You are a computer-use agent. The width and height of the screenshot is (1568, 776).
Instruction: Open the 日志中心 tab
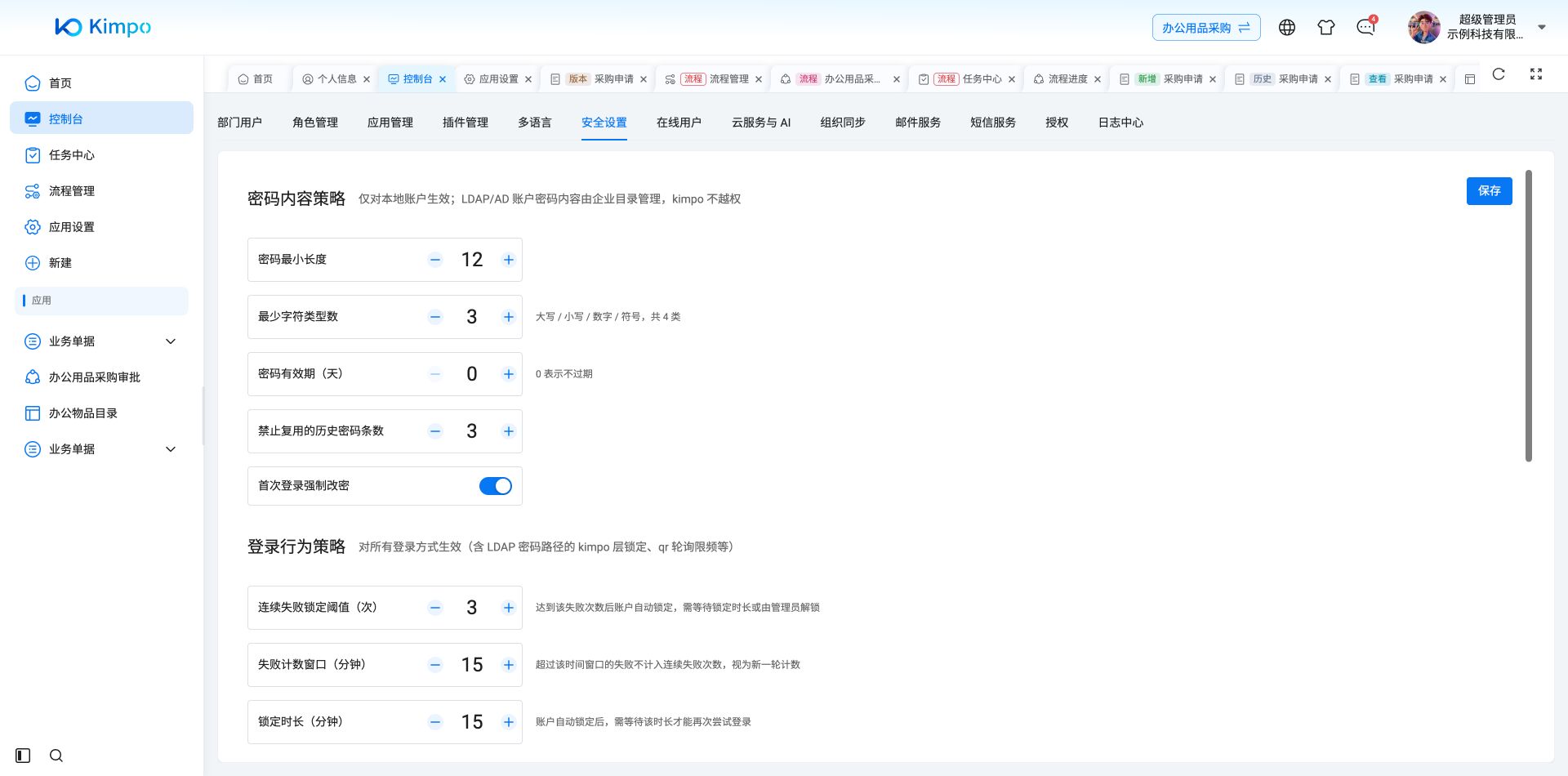(1120, 123)
